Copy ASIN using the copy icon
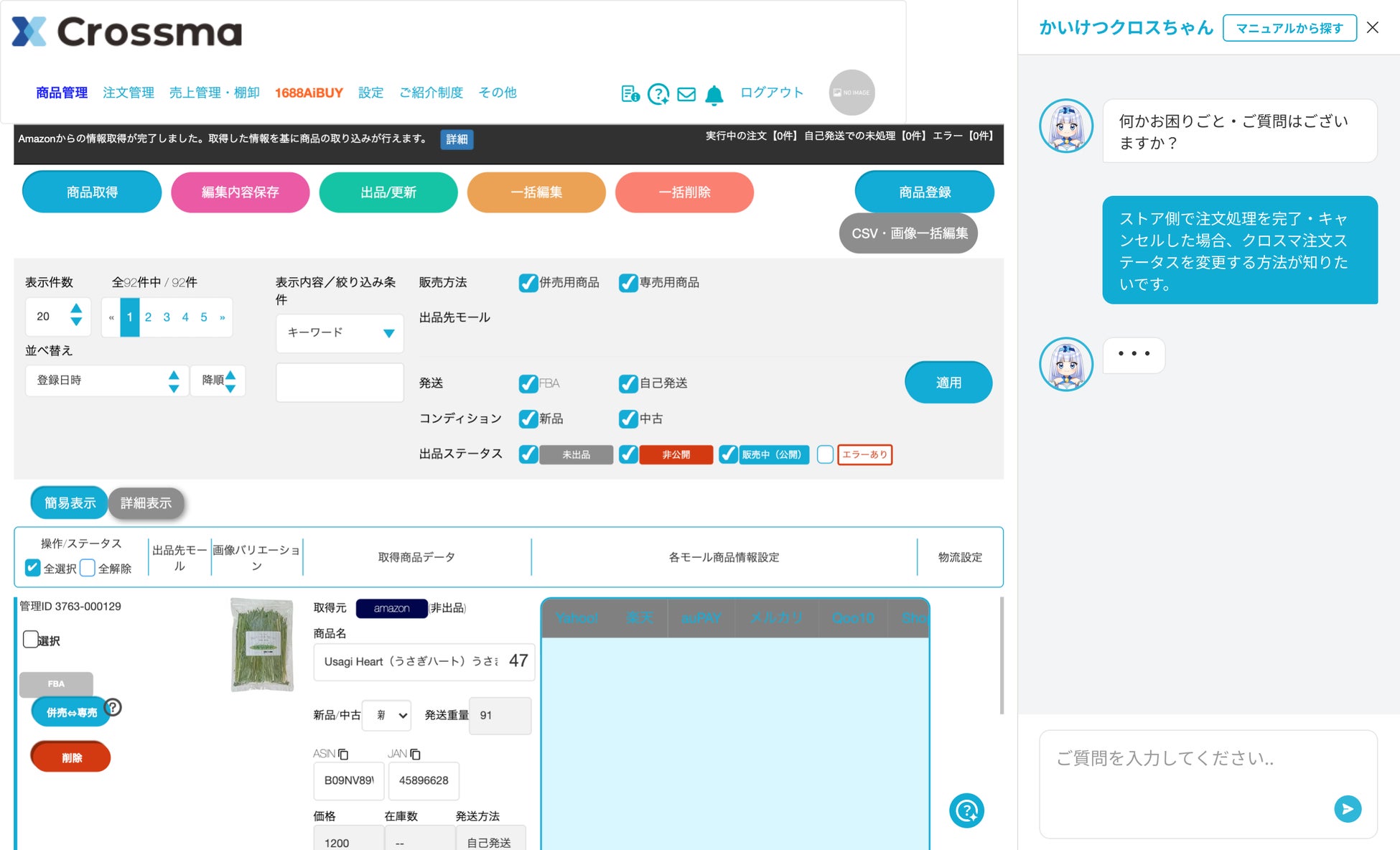 [343, 754]
